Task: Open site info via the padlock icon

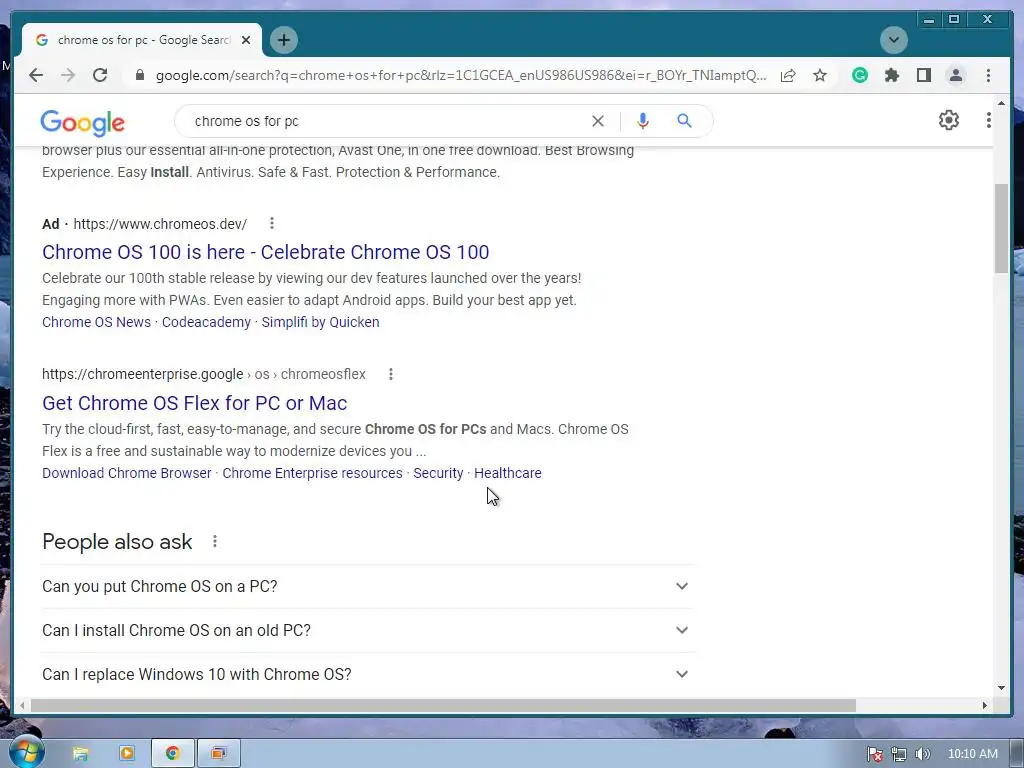Action: point(139,75)
